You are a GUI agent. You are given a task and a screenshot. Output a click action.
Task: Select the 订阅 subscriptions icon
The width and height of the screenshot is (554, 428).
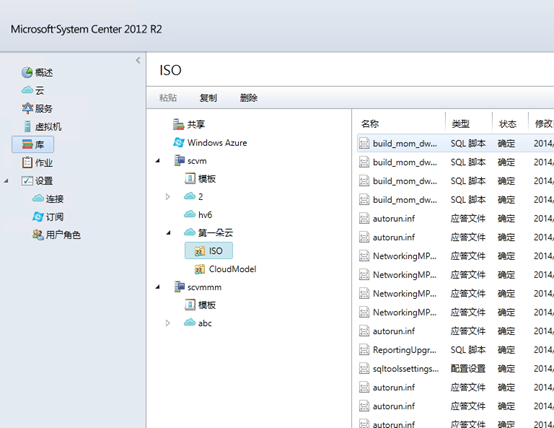pos(38,217)
